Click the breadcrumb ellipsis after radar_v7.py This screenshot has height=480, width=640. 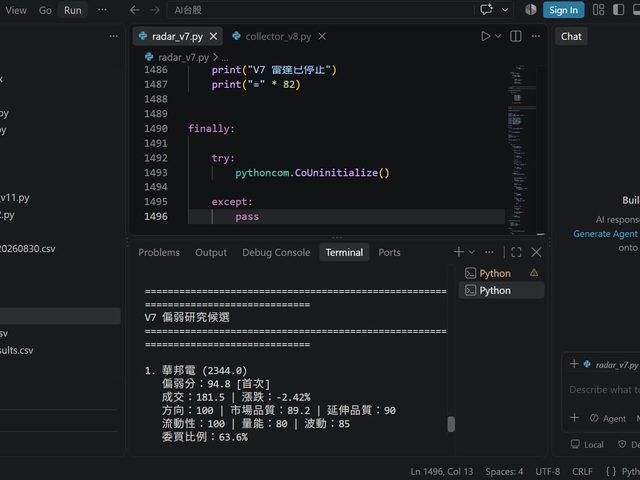(x=224, y=58)
